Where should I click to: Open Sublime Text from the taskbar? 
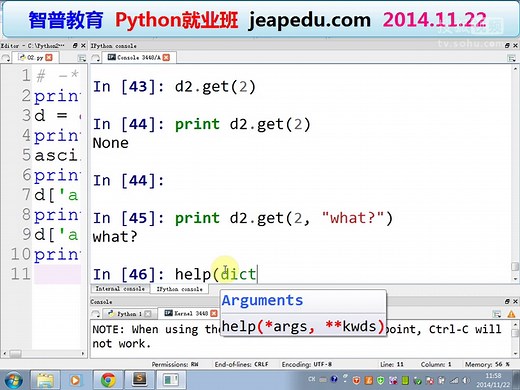coord(139,380)
